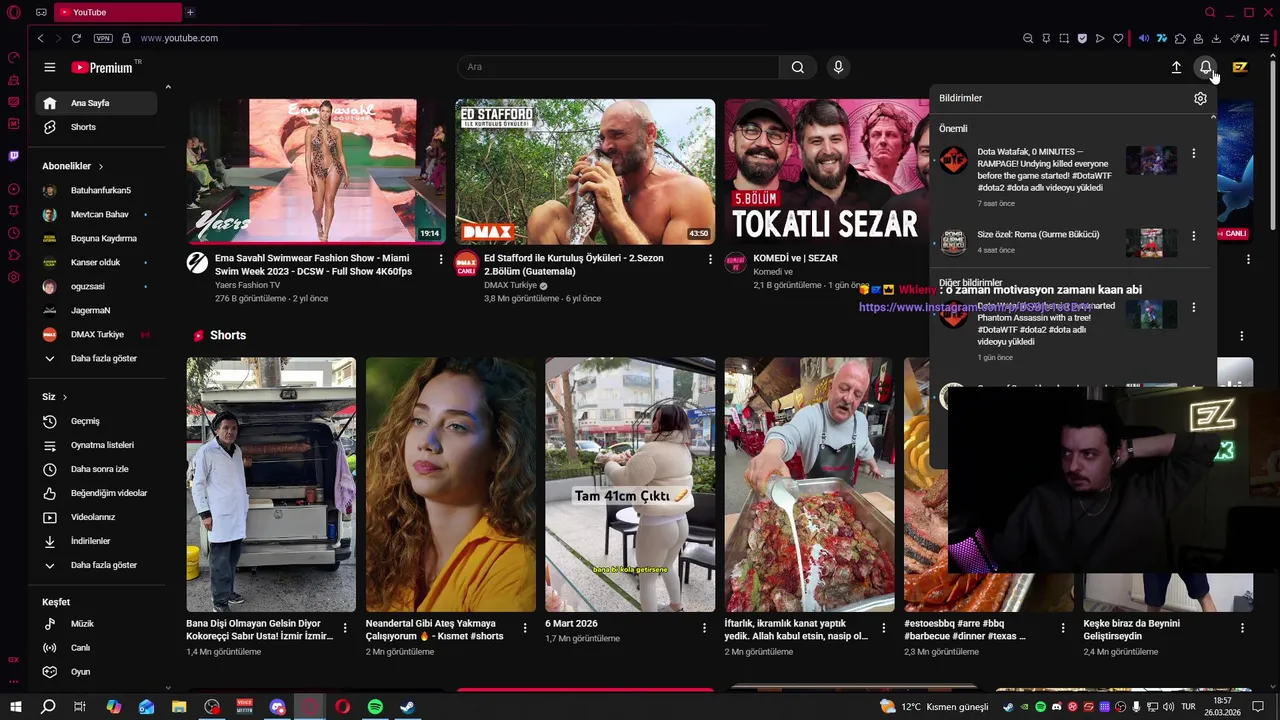Open GX Control speedometer icon in sidebar
Image resolution: width=1280 pixels, height=720 pixels.
click(13, 58)
